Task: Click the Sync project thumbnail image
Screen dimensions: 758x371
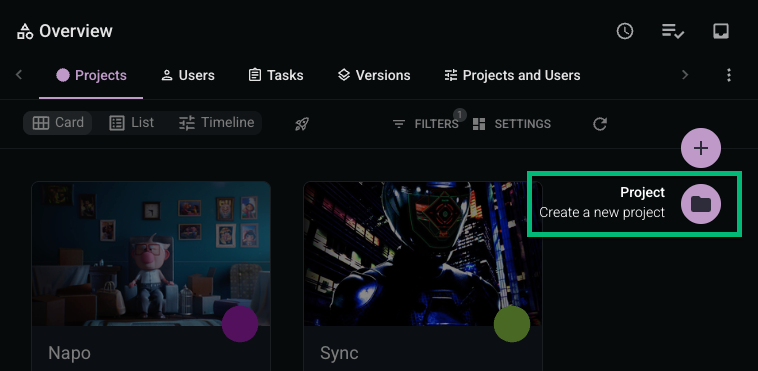Action: pyautogui.click(x=423, y=253)
